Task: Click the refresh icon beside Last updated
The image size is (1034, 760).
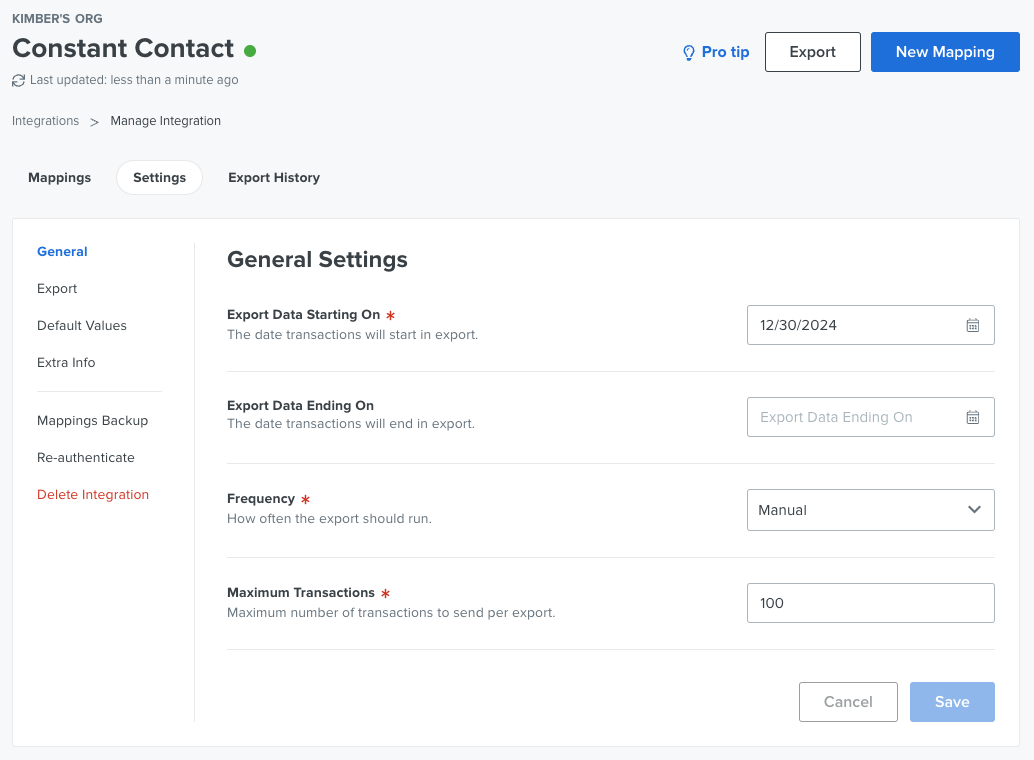Action: click(x=18, y=80)
